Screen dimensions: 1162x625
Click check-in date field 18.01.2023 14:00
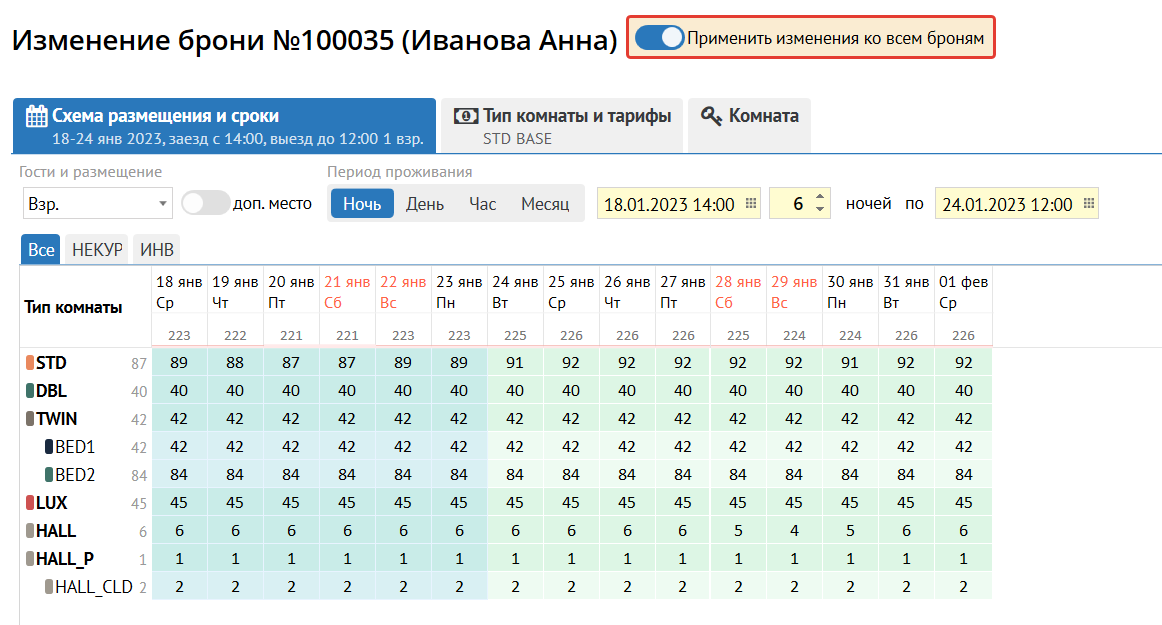coord(670,204)
